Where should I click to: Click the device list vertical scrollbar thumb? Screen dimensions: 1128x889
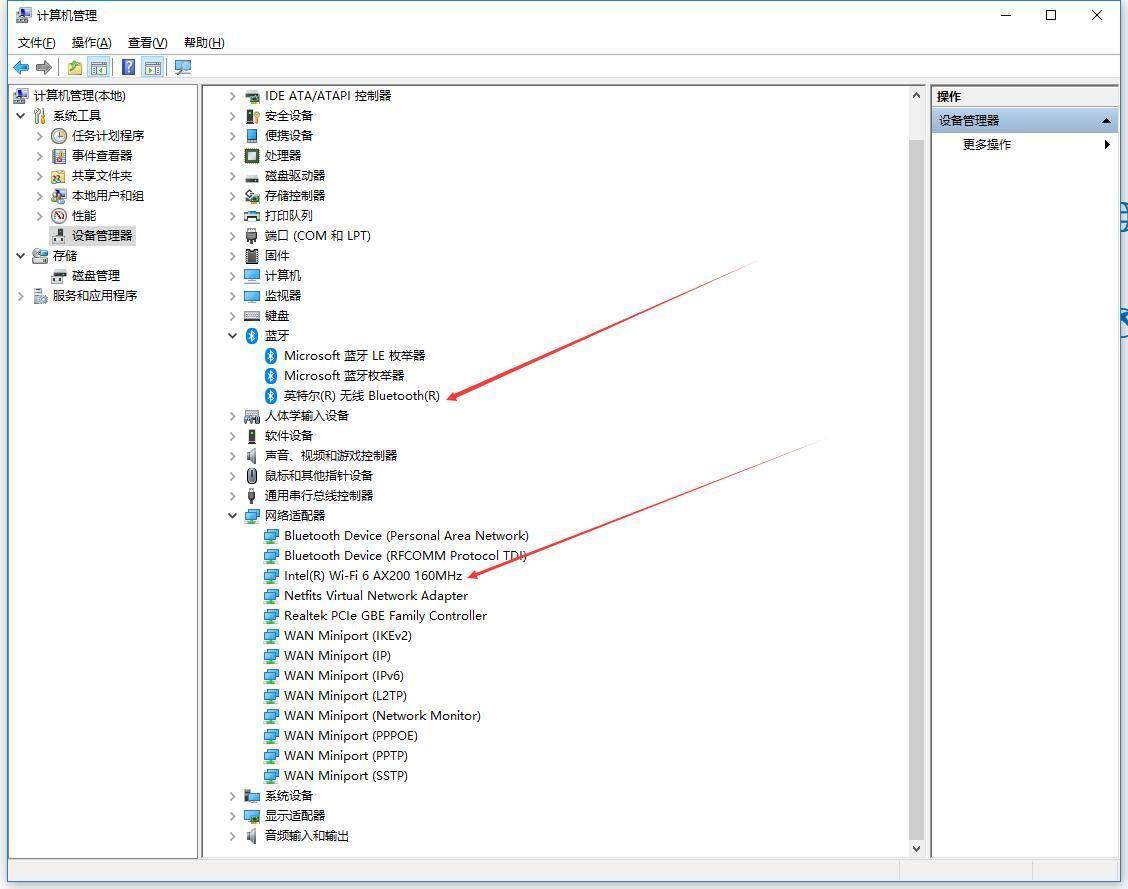coord(916,489)
